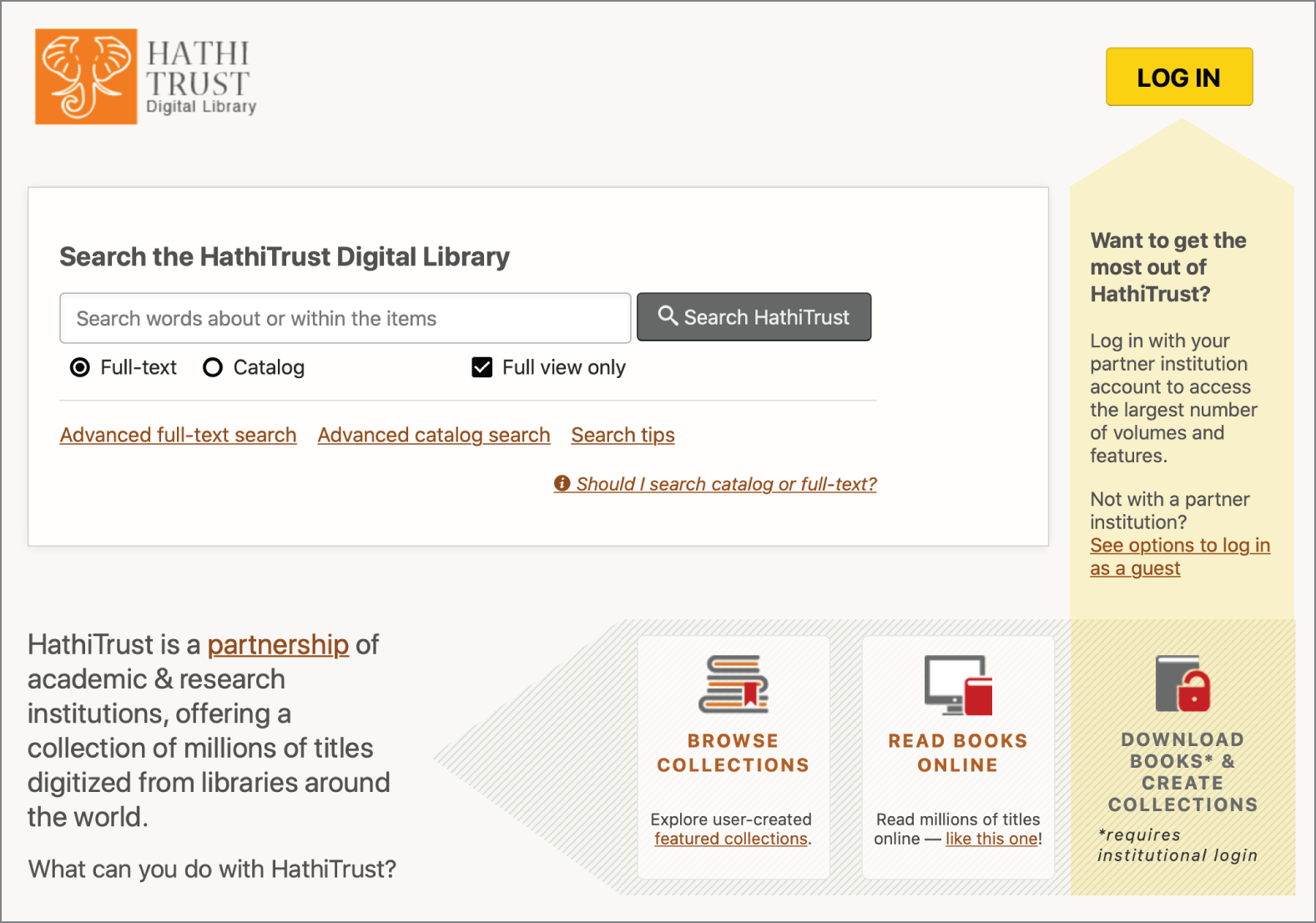Open the Search tips link
This screenshot has height=923, width=1316.
623,435
